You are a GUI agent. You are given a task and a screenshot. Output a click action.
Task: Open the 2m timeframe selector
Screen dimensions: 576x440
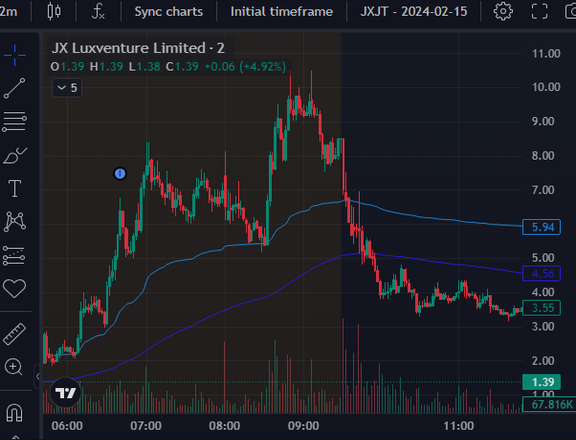click(x=9, y=11)
